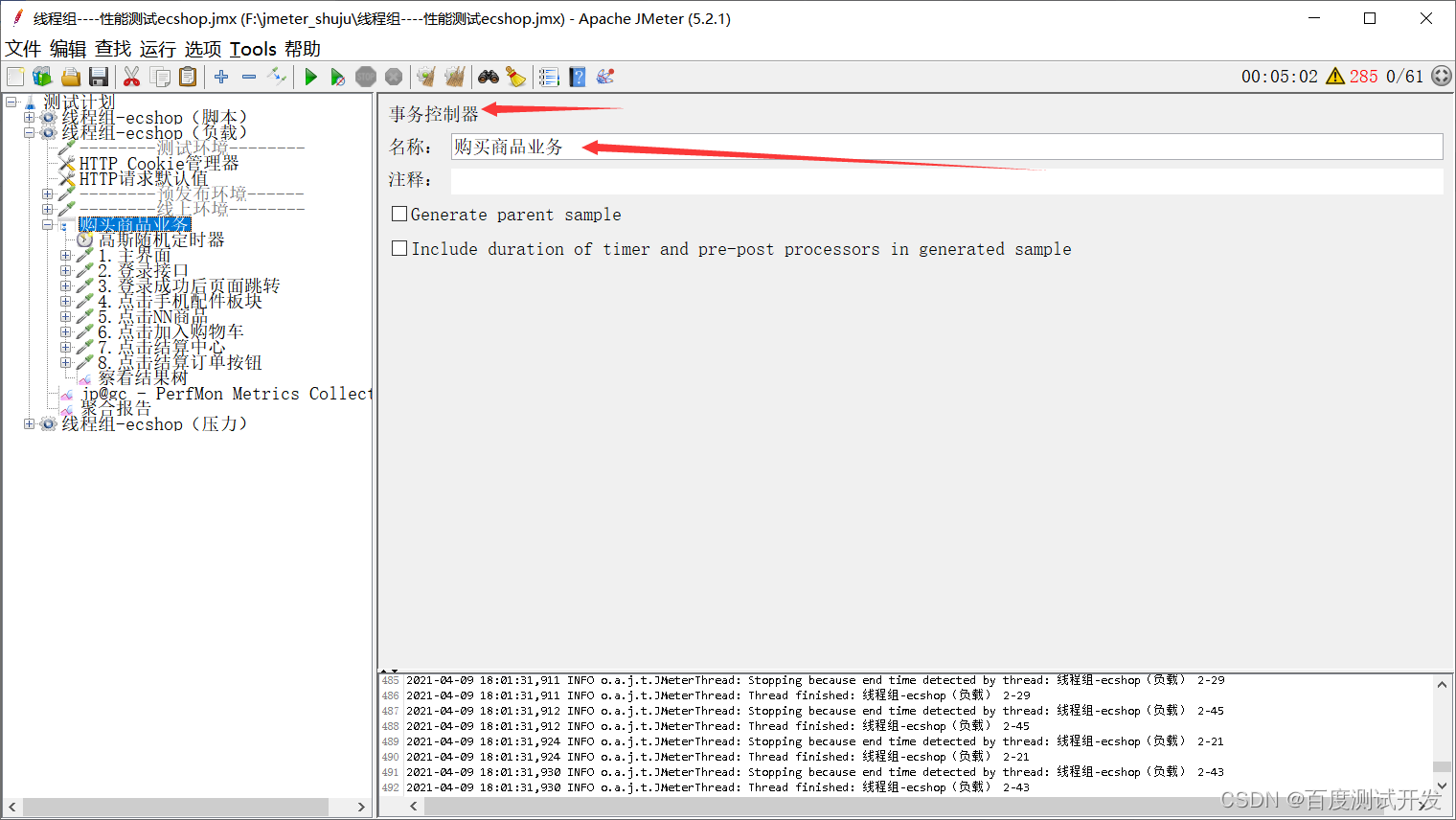Image resolution: width=1456 pixels, height=820 pixels.
Task: Click the red 285 error count
Action: 1363,77
